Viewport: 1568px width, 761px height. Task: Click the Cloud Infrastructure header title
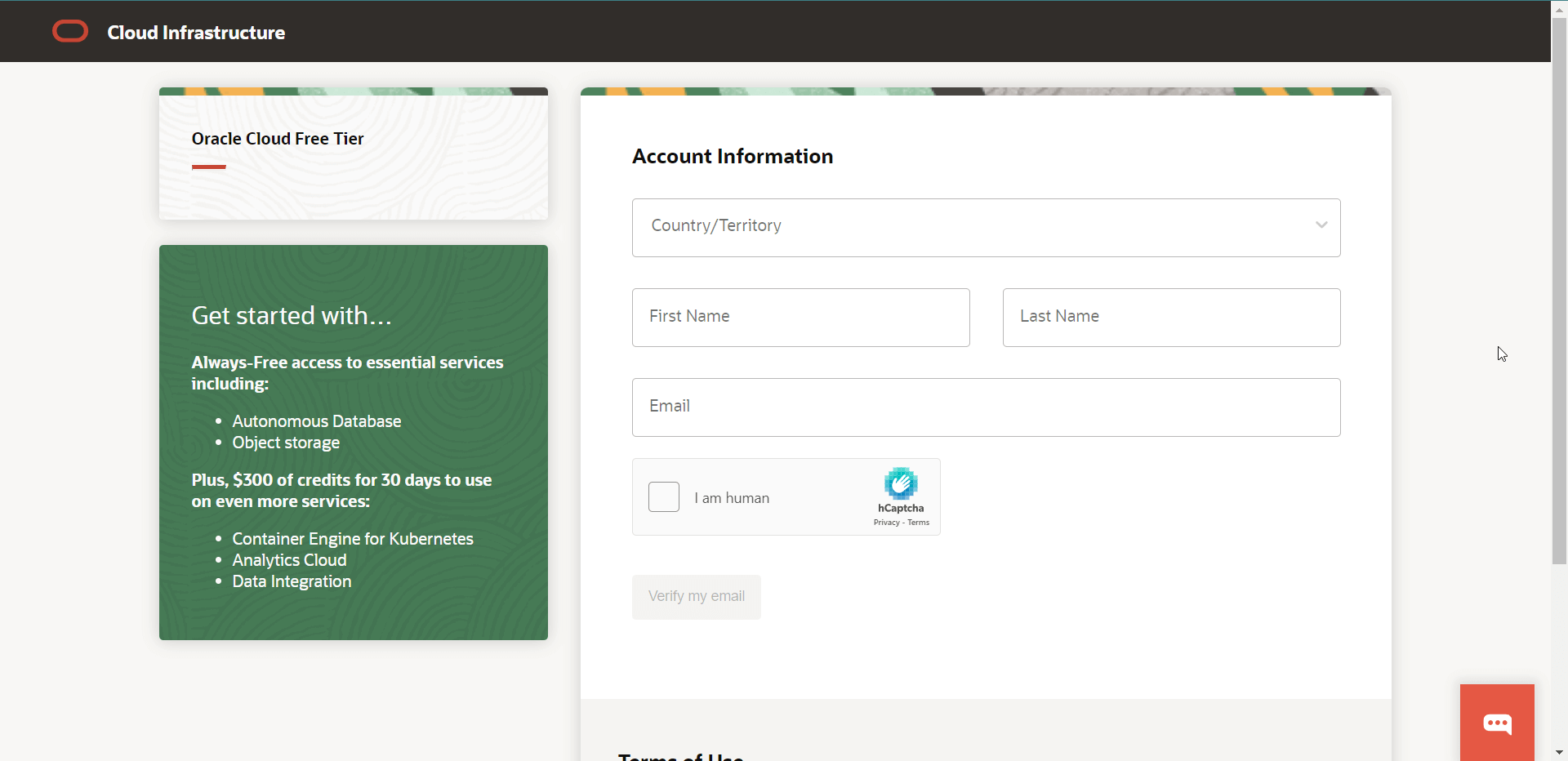click(196, 33)
